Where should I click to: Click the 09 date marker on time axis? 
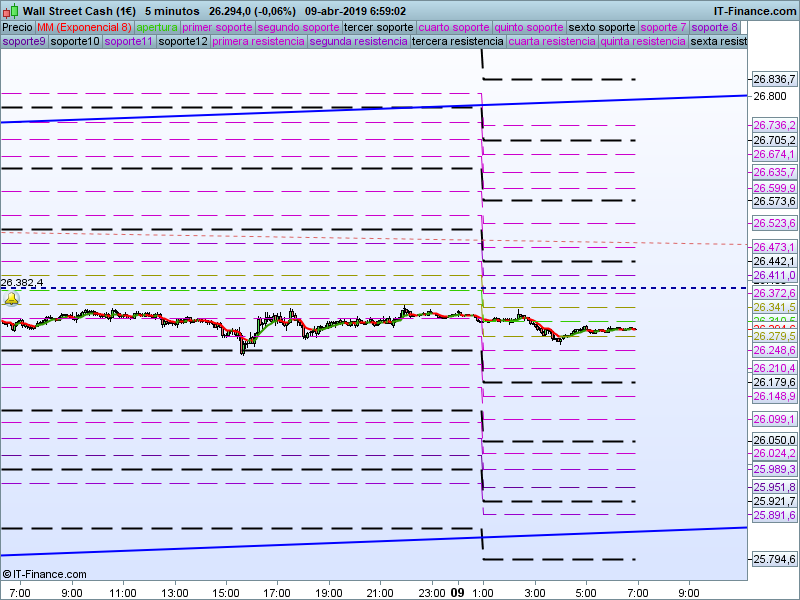tap(457, 592)
